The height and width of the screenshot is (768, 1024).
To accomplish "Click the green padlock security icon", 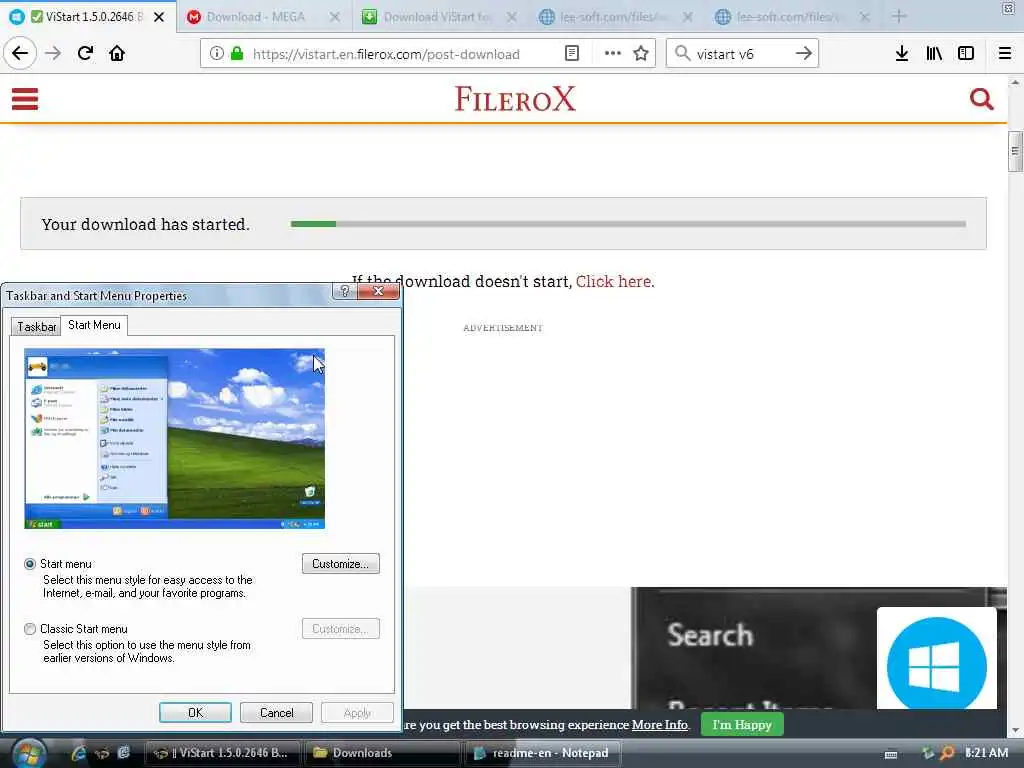I will click(x=237, y=54).
